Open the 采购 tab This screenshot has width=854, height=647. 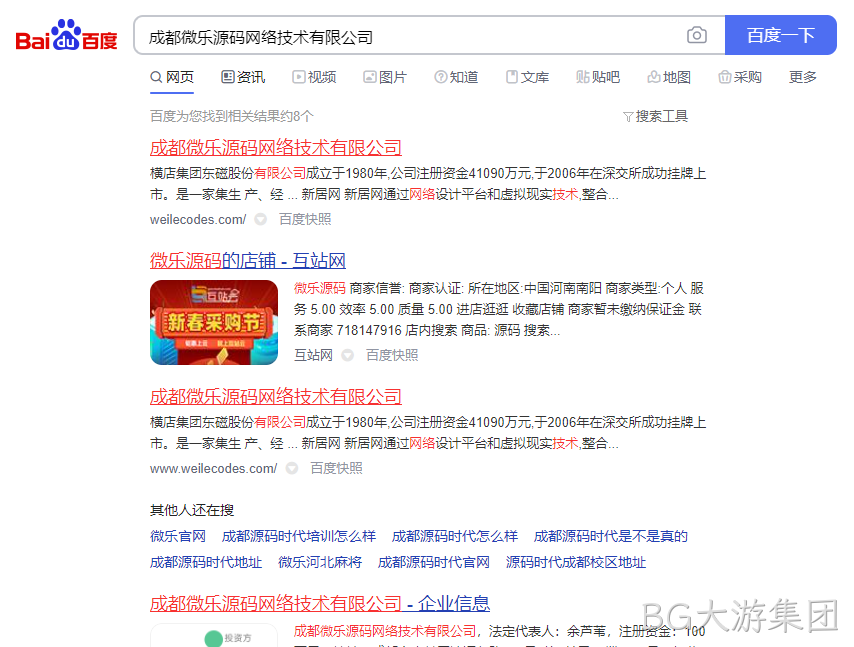[740, 77]
